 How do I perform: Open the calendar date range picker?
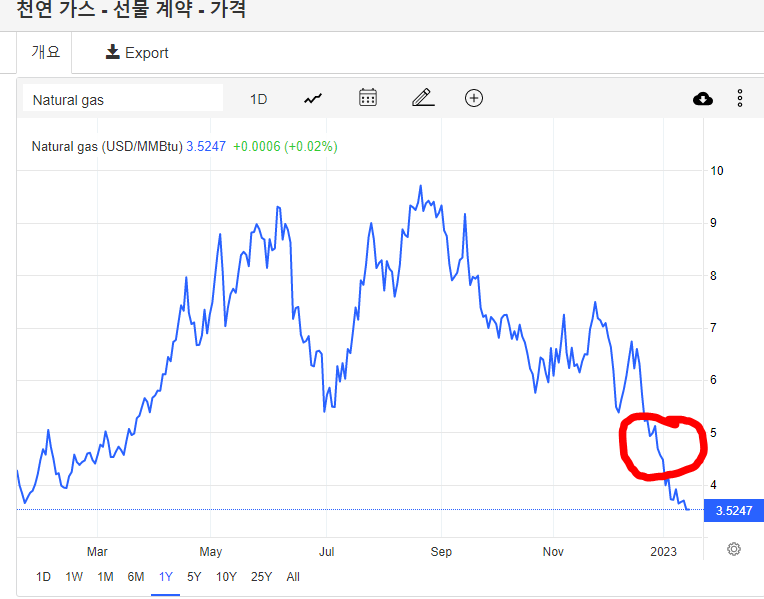pos(368,97)
